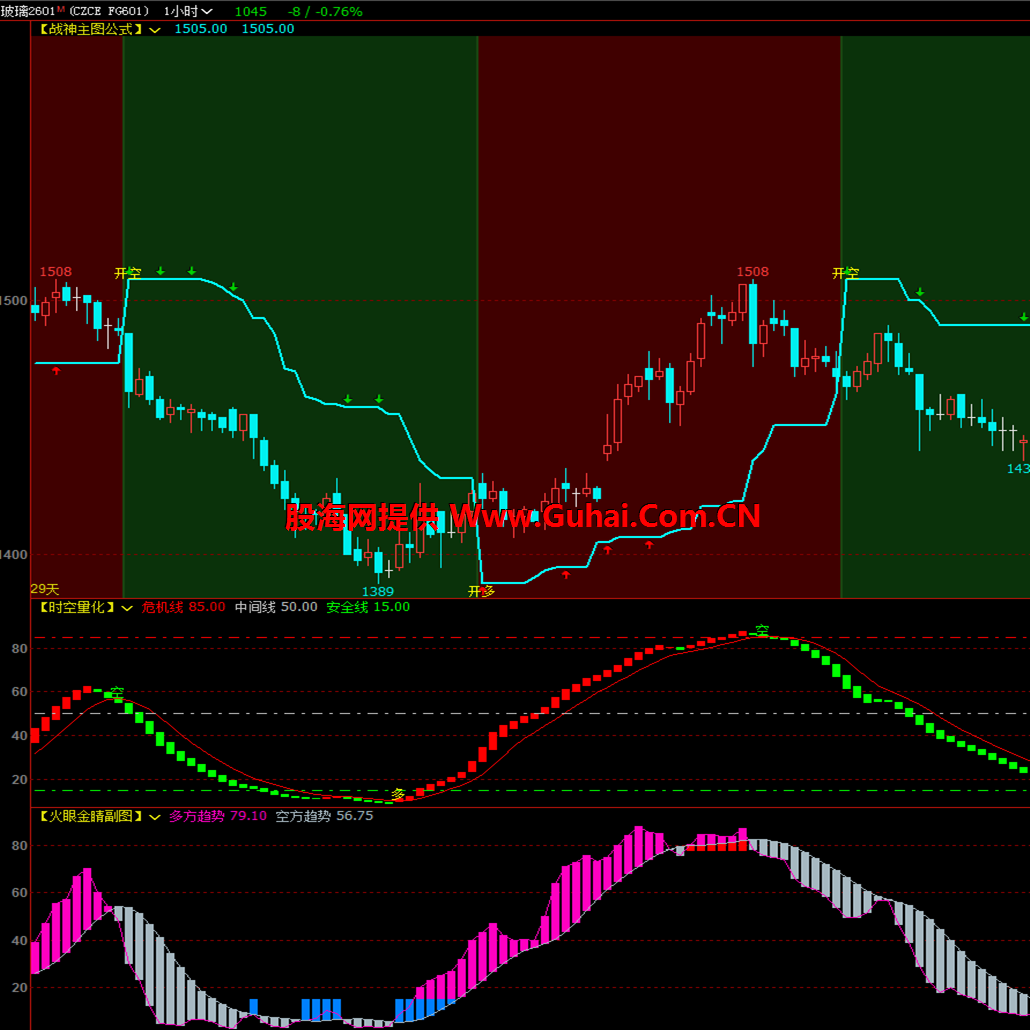Select the left 开空 signal marker
1030x1030 pixels.
(x=128, y=272)
